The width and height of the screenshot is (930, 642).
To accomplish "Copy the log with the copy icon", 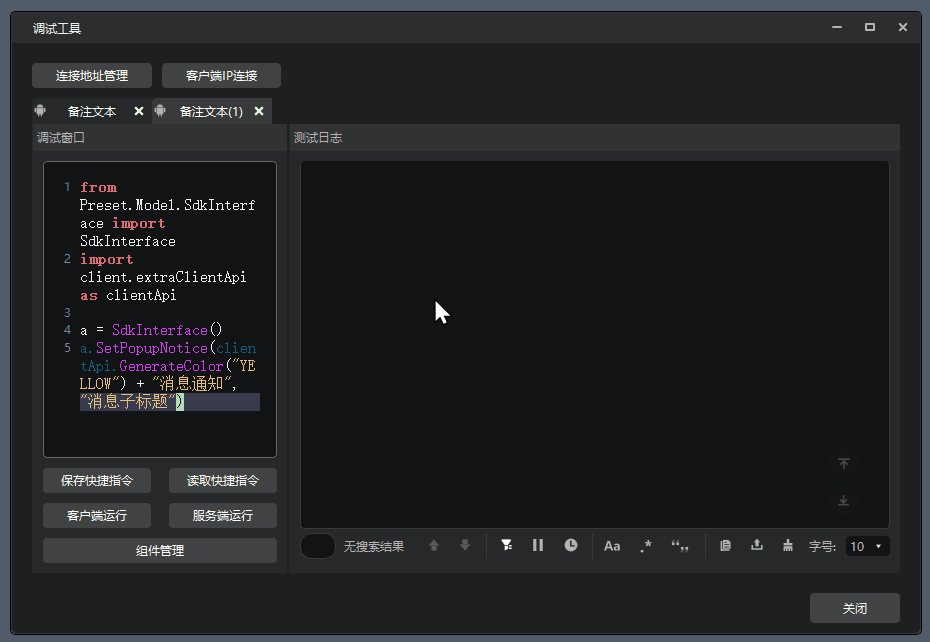I will tap(726, 546).
